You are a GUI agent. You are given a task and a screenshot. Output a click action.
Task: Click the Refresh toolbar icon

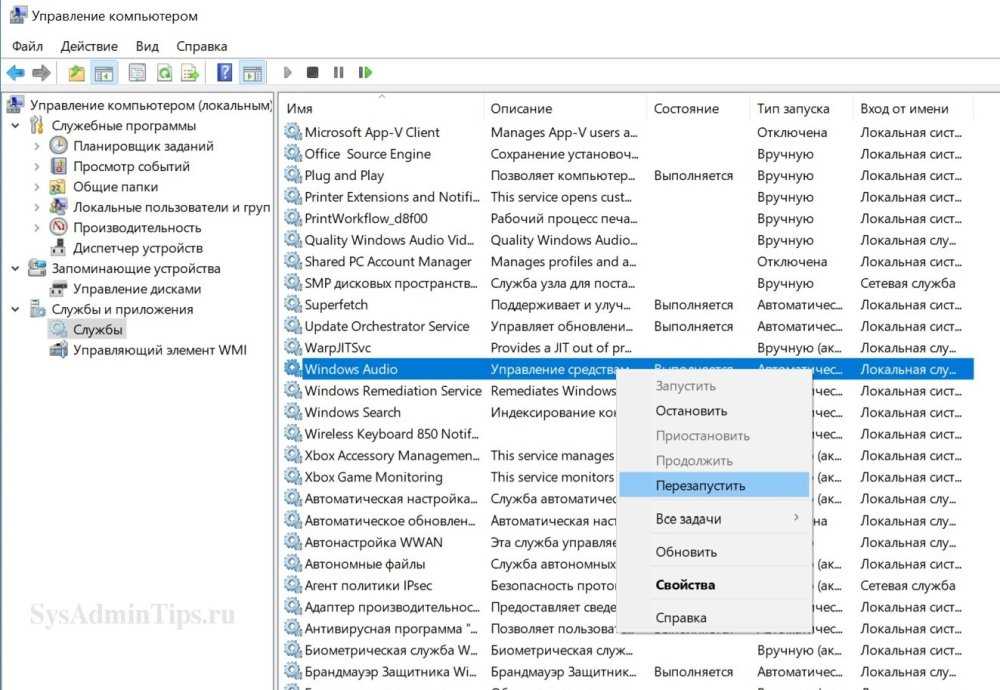click(x=163, y=73)
